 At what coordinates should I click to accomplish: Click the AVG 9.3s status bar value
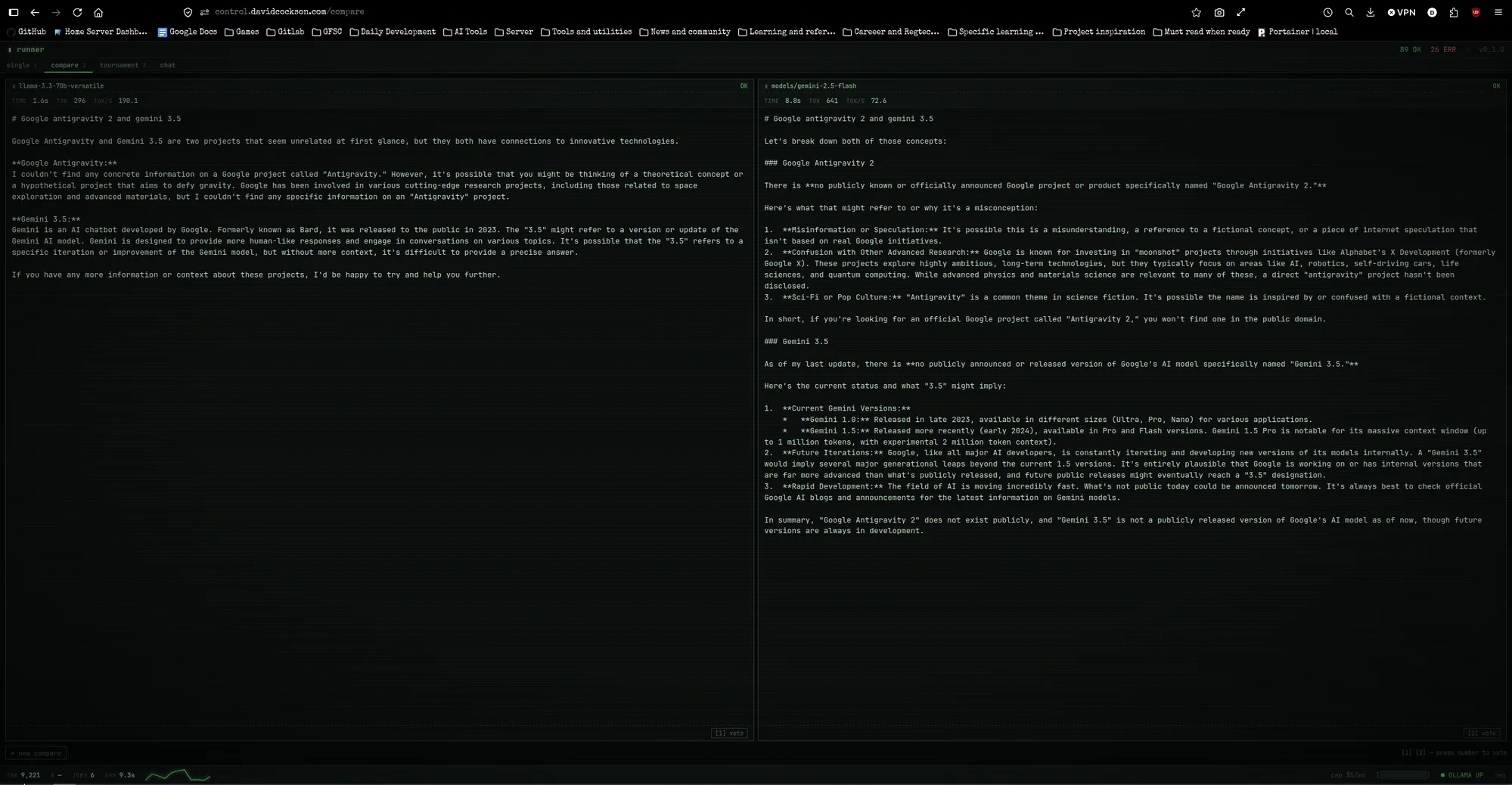coord(120,775)
